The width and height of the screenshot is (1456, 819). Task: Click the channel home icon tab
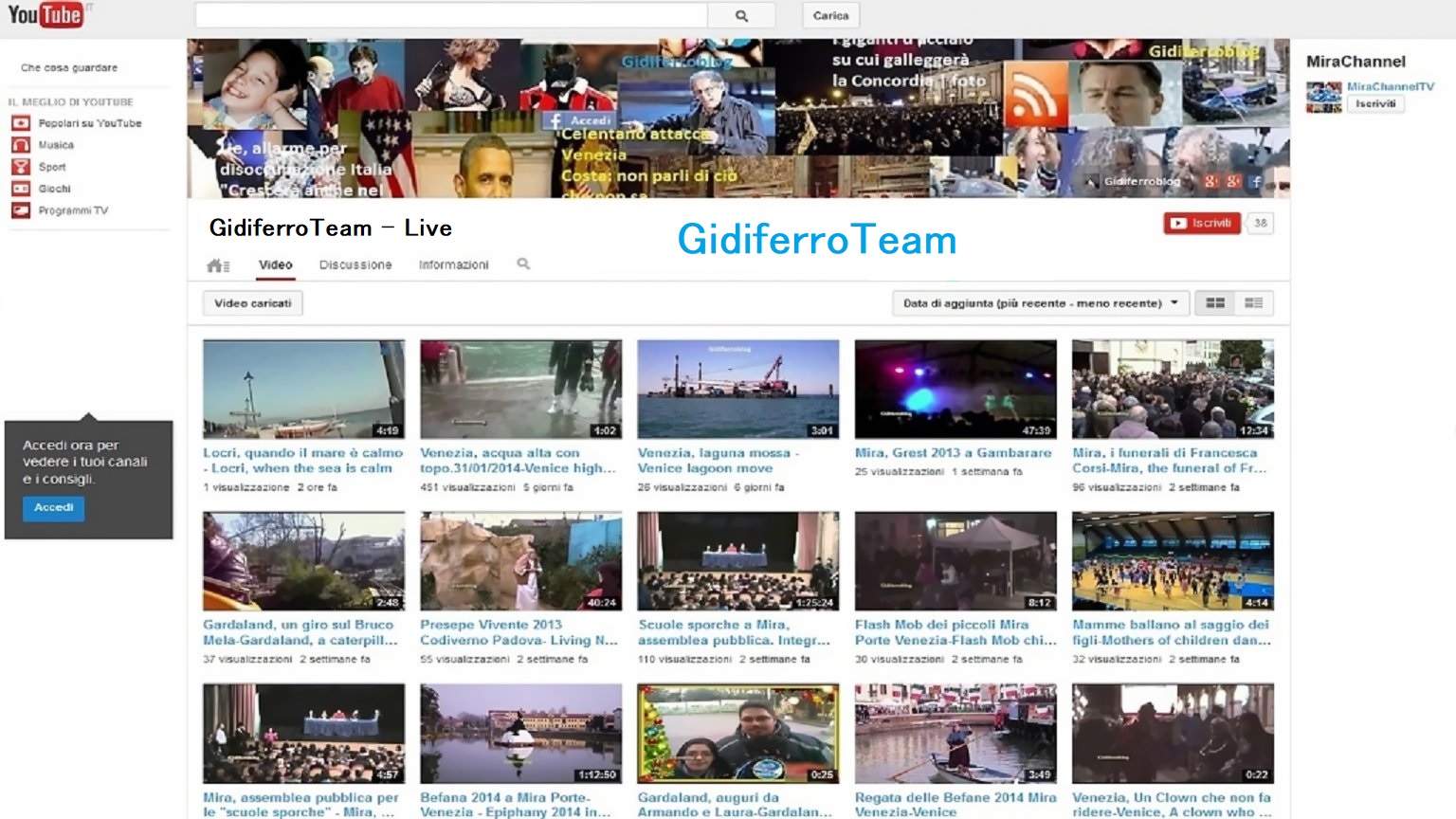(218, 265)
